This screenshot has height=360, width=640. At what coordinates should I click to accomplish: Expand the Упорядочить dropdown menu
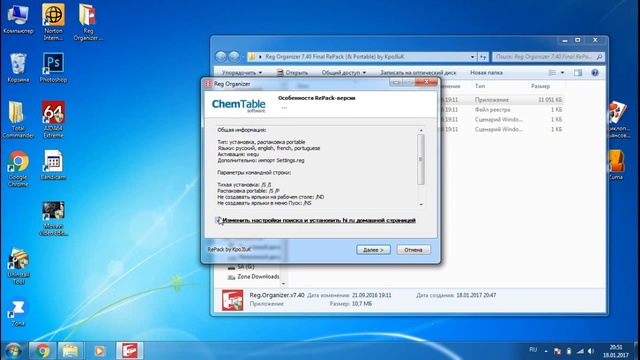pyautogui.click(x=242, y=73)
